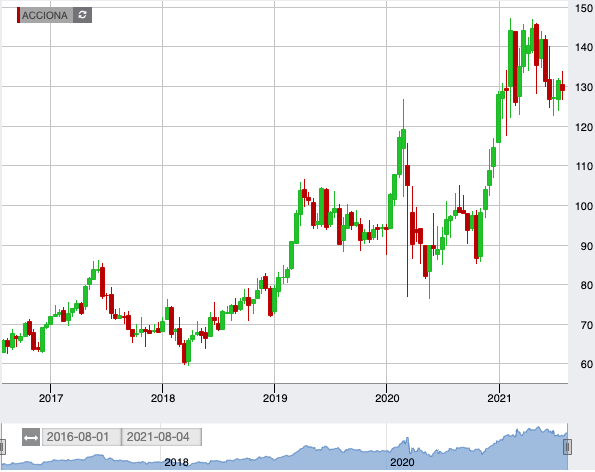Click the lowest candle near 60 in early 2018
The image size is (595, 472).
(184, 352)
